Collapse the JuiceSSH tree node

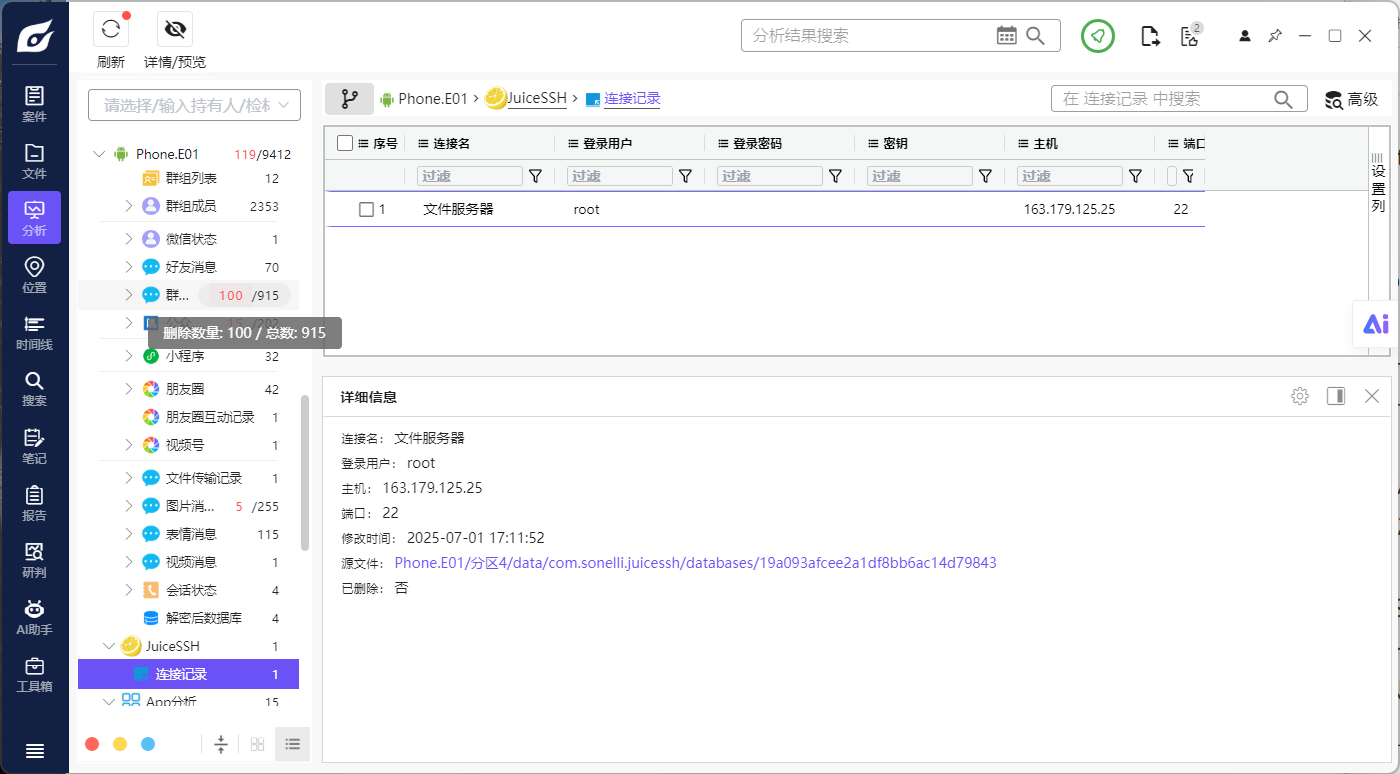[x=109, y=646]
